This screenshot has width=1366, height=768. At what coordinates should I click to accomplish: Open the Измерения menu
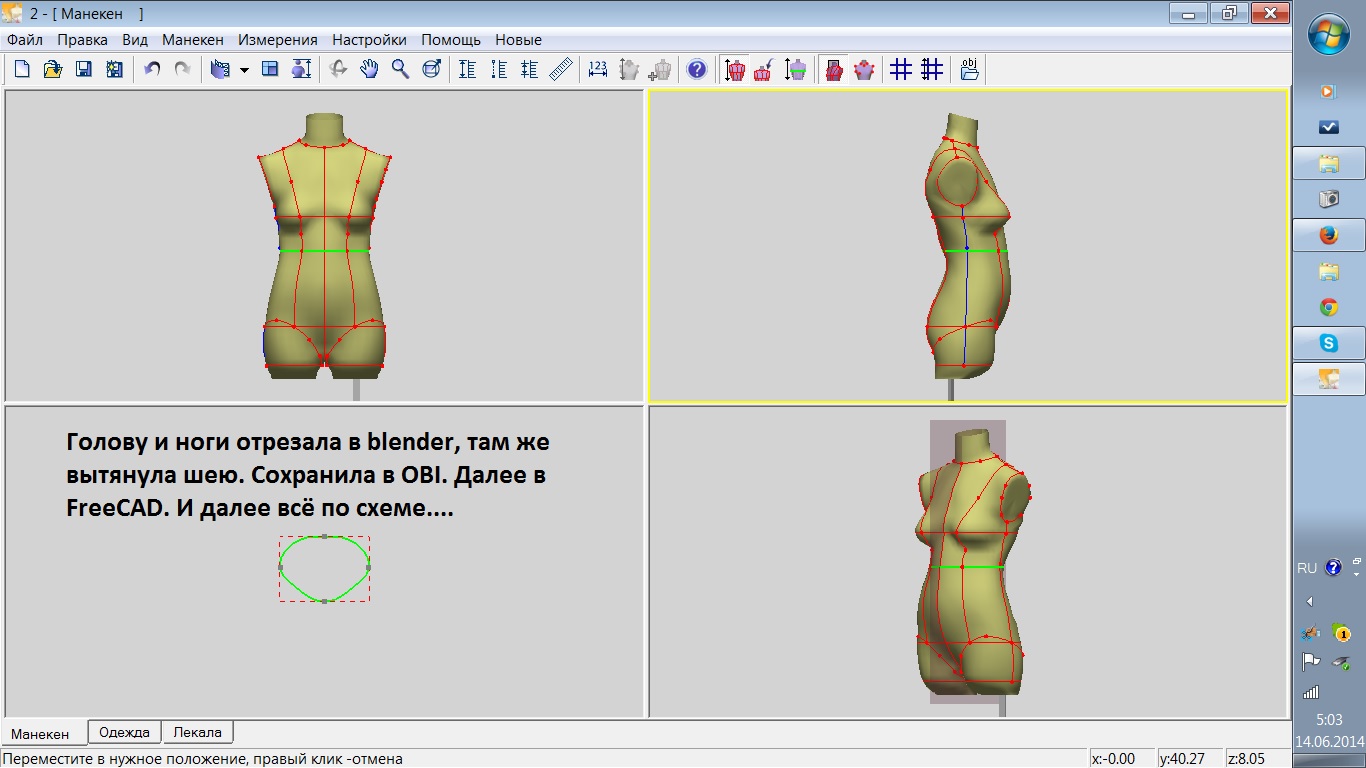click(278, 40)
